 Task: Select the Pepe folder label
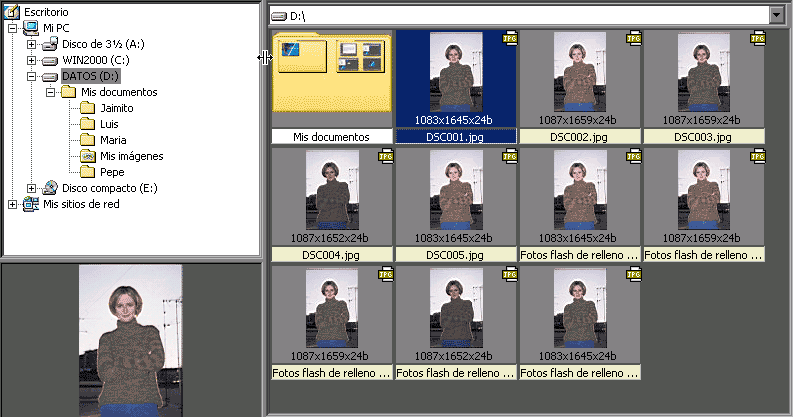(x=112, y=172)
